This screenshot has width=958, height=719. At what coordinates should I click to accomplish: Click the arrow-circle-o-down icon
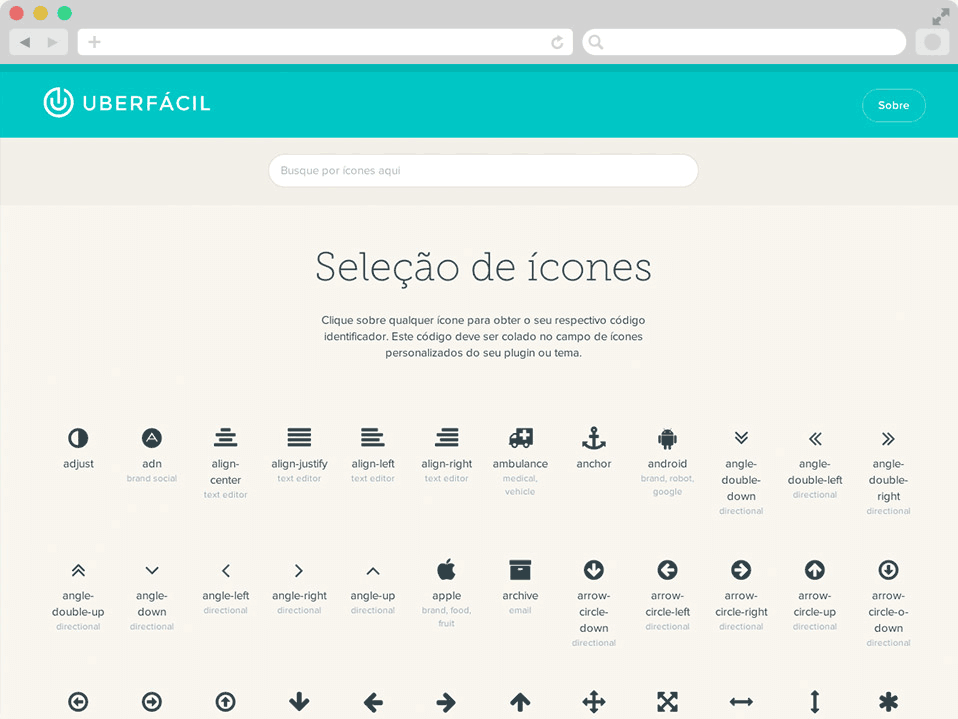(x=888, y=570)
